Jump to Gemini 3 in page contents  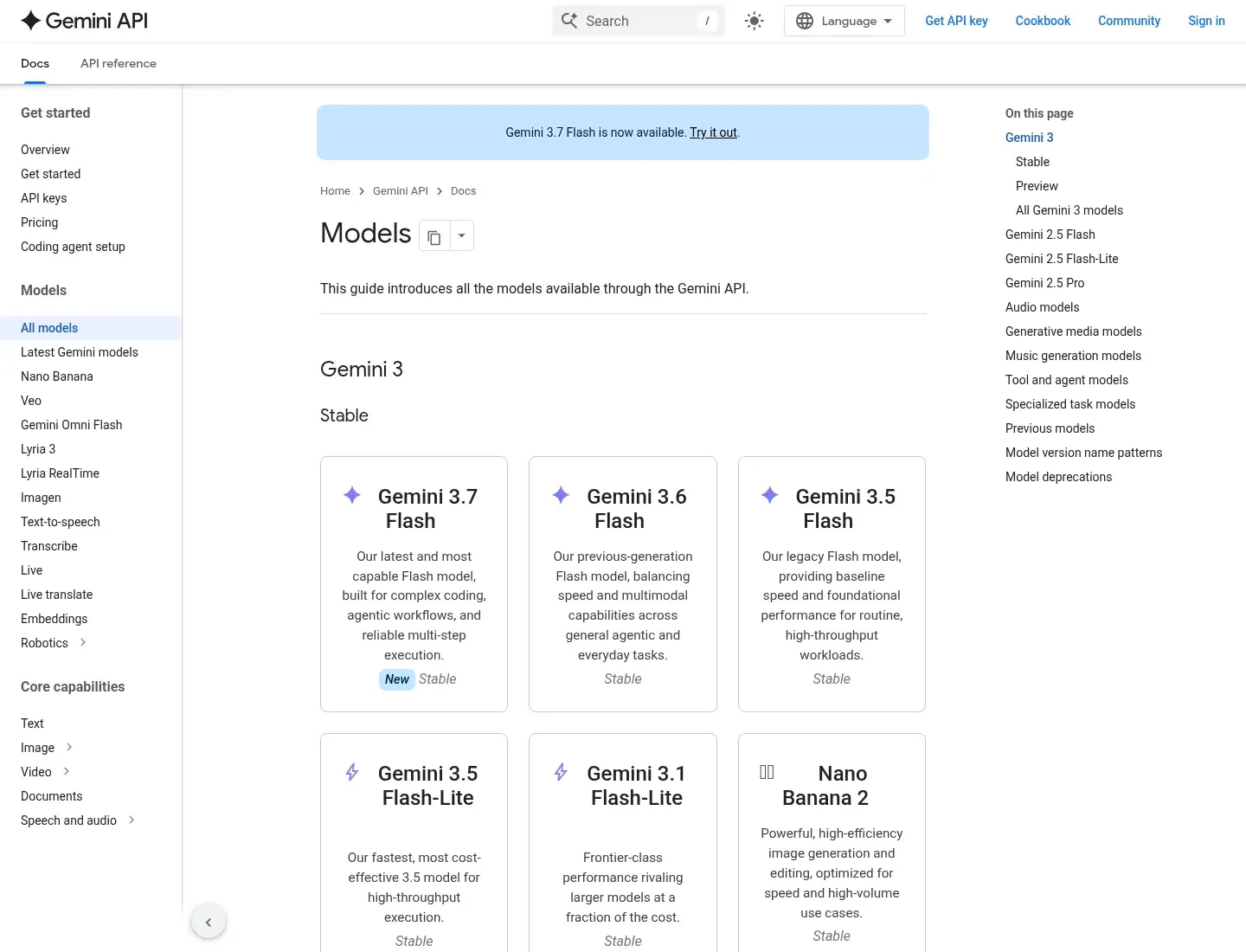point(1029,138)
